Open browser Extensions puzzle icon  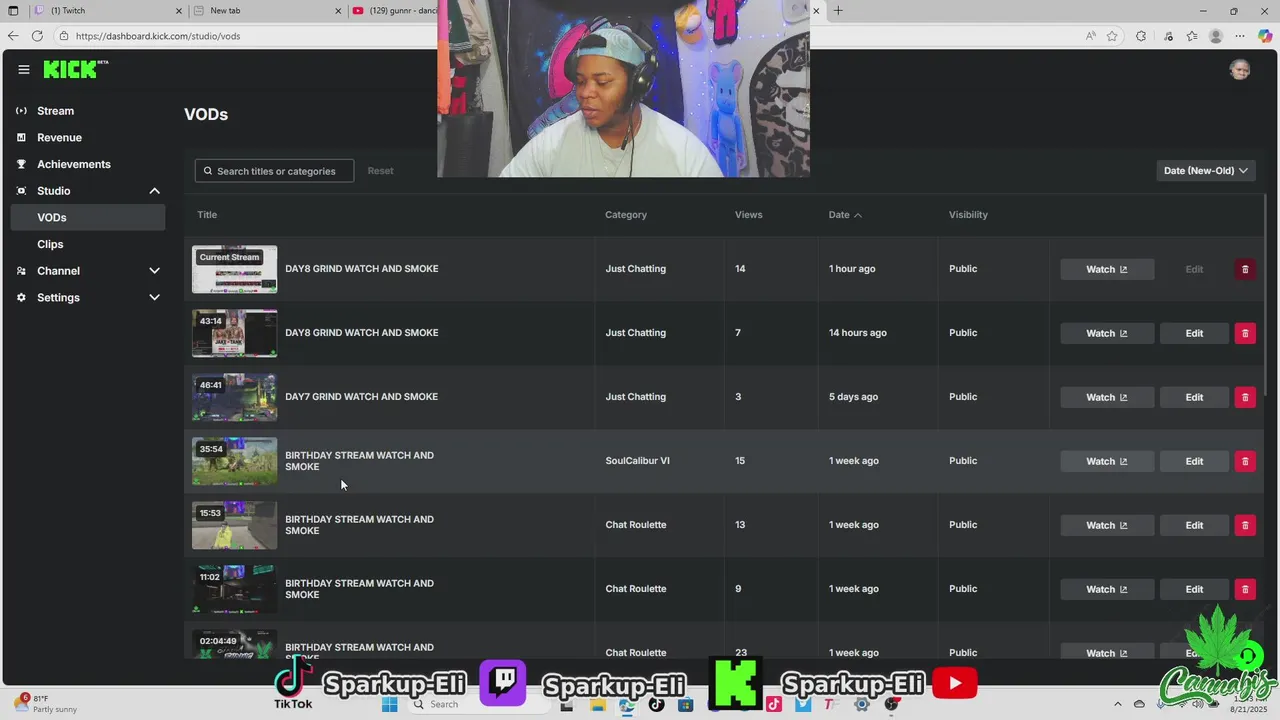[x=1141, y=36]
